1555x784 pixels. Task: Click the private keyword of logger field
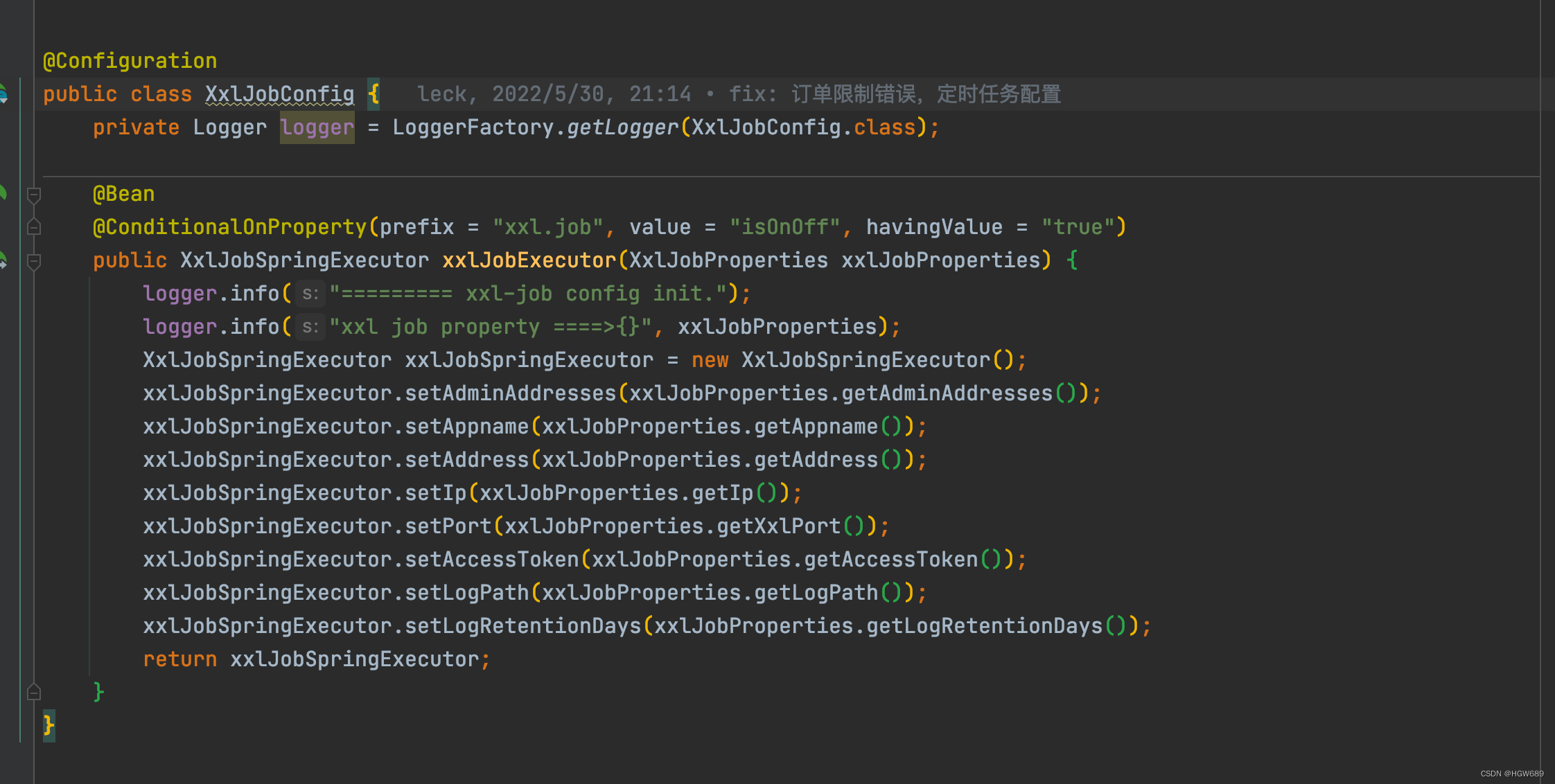coord(137,127)
